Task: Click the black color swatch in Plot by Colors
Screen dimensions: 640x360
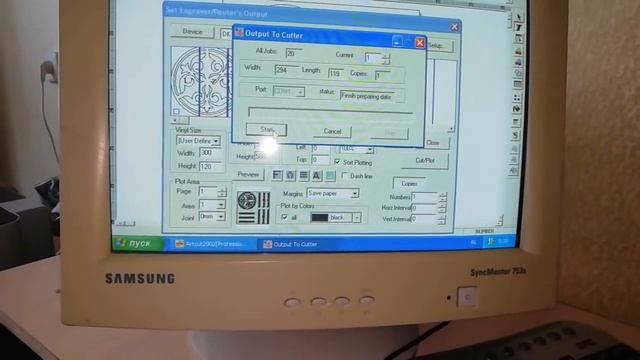Action: pos(320,218)
